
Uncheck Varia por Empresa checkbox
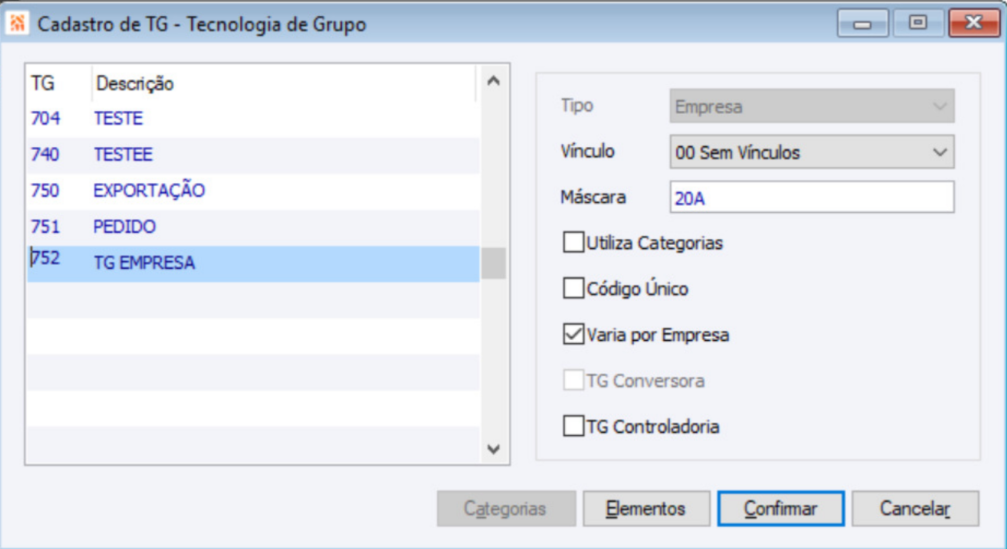573,335
